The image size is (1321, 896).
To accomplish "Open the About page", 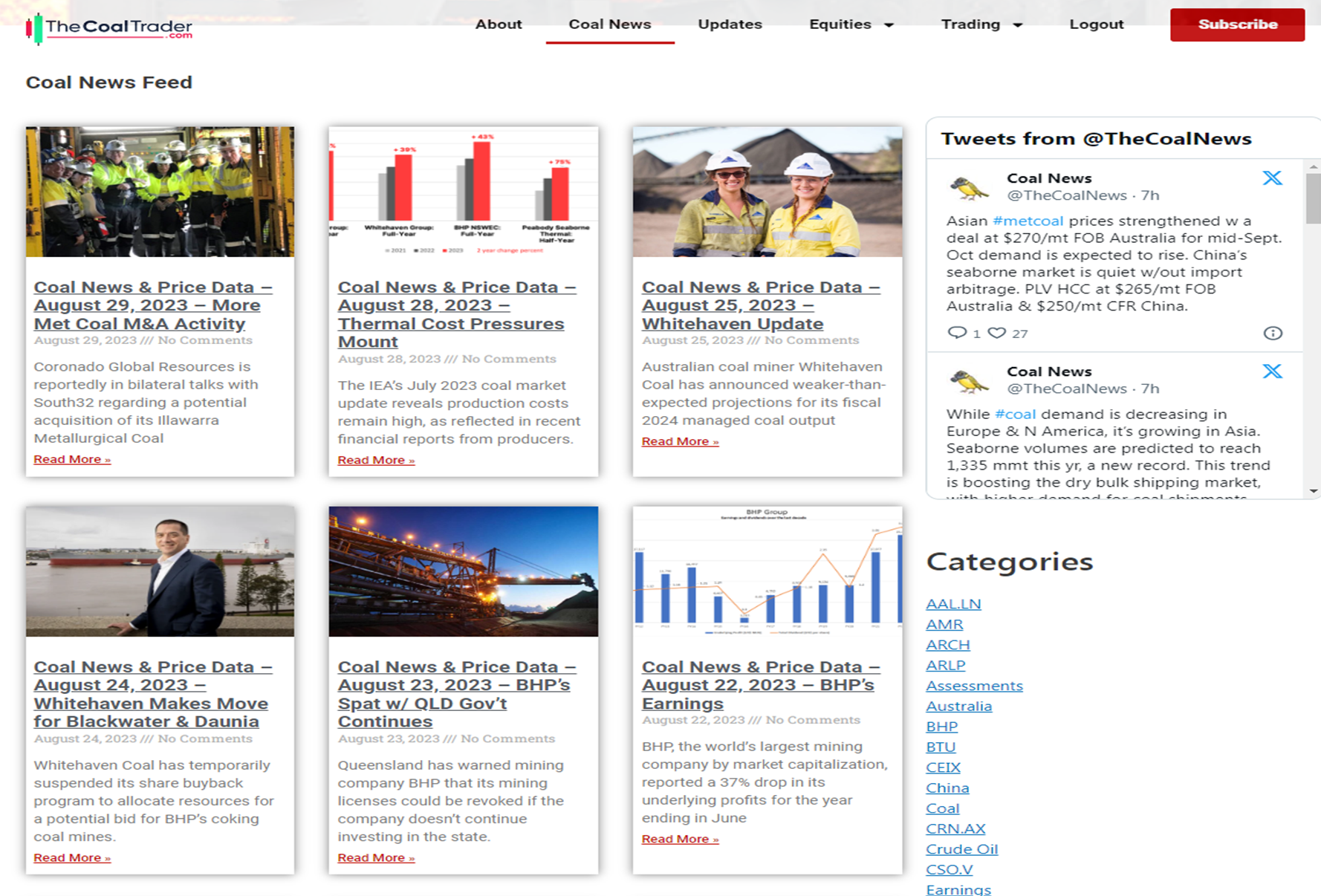I will 499,25.
